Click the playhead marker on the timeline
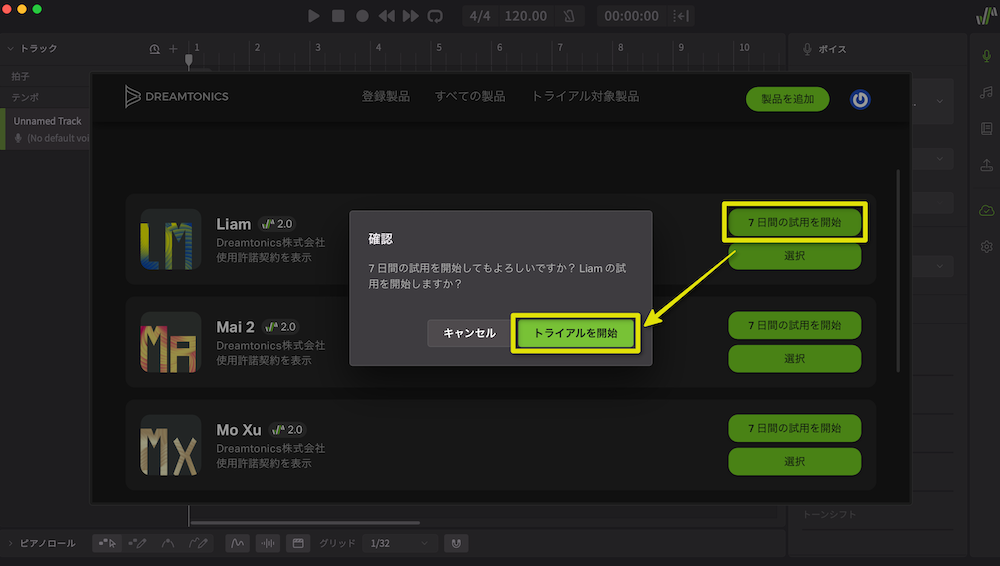 (x=189, y=61)
